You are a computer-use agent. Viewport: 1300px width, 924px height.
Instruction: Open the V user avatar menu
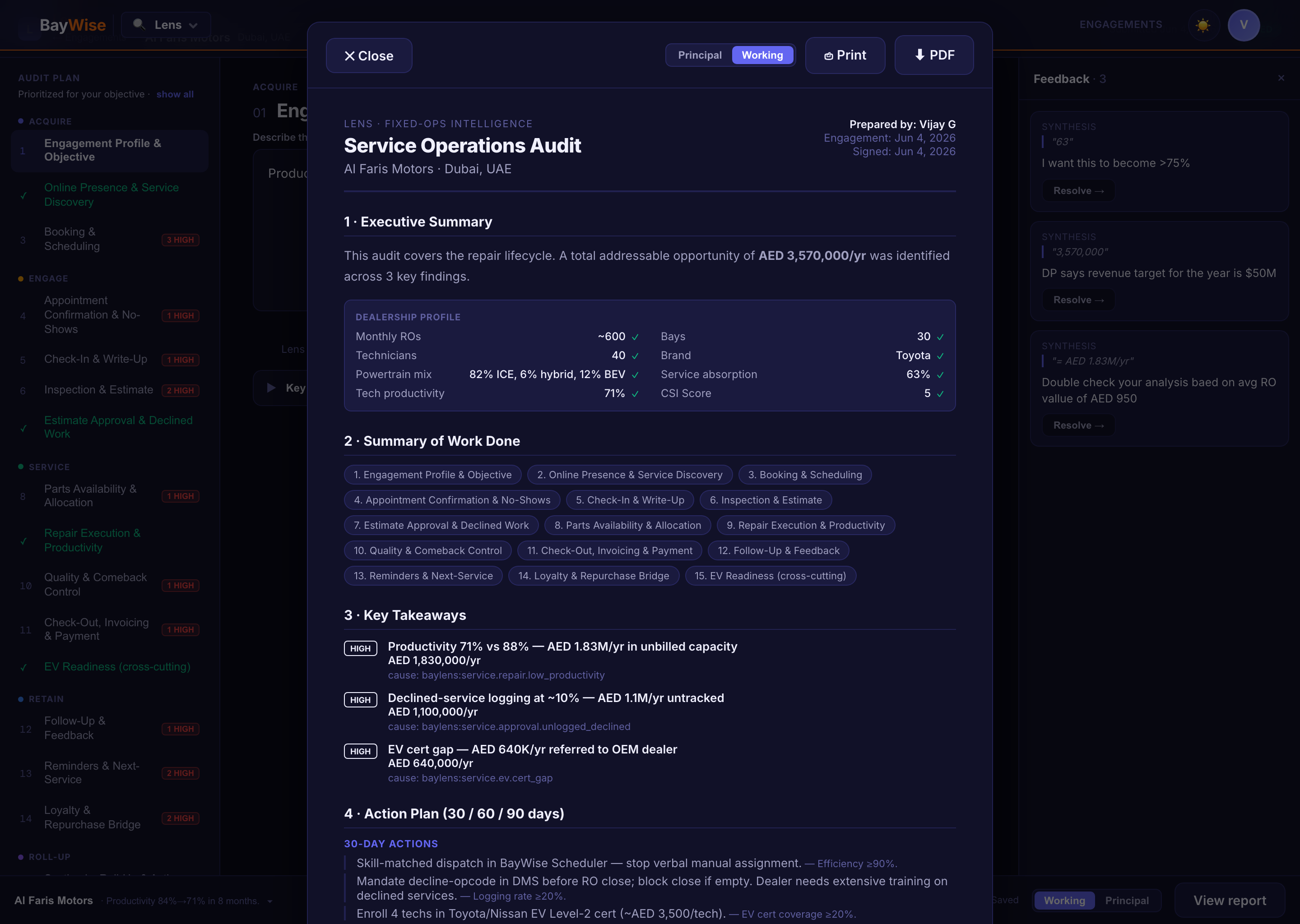(x=1243, y=25)
